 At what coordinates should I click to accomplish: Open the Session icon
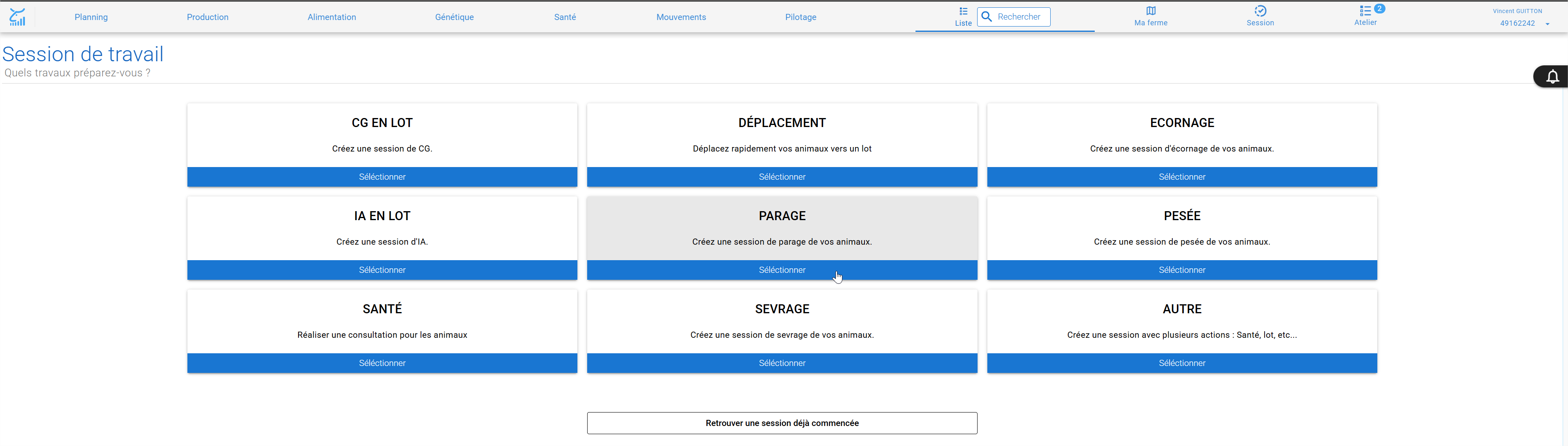coord(1260,11)
